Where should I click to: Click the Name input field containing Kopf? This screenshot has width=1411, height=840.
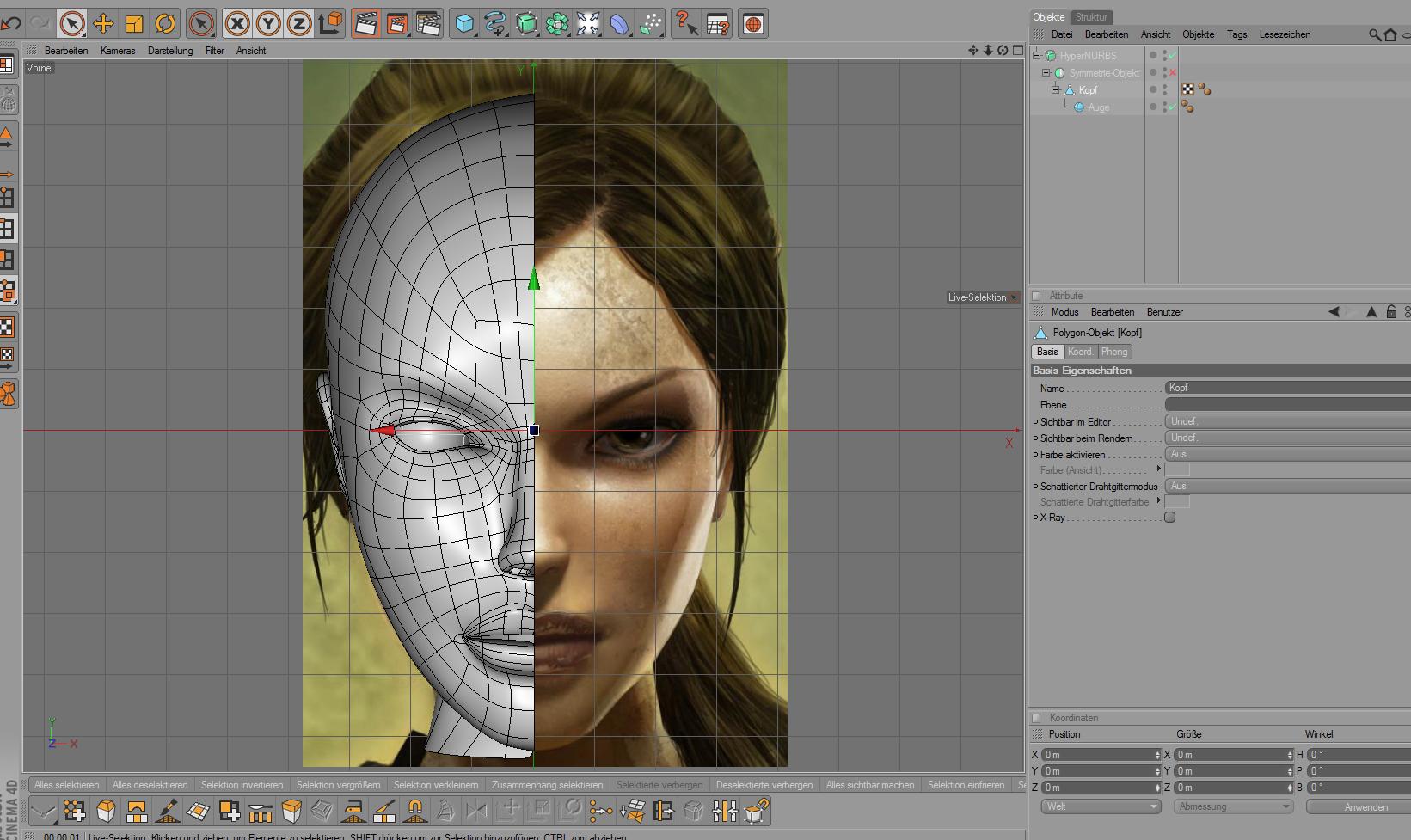1285,388
